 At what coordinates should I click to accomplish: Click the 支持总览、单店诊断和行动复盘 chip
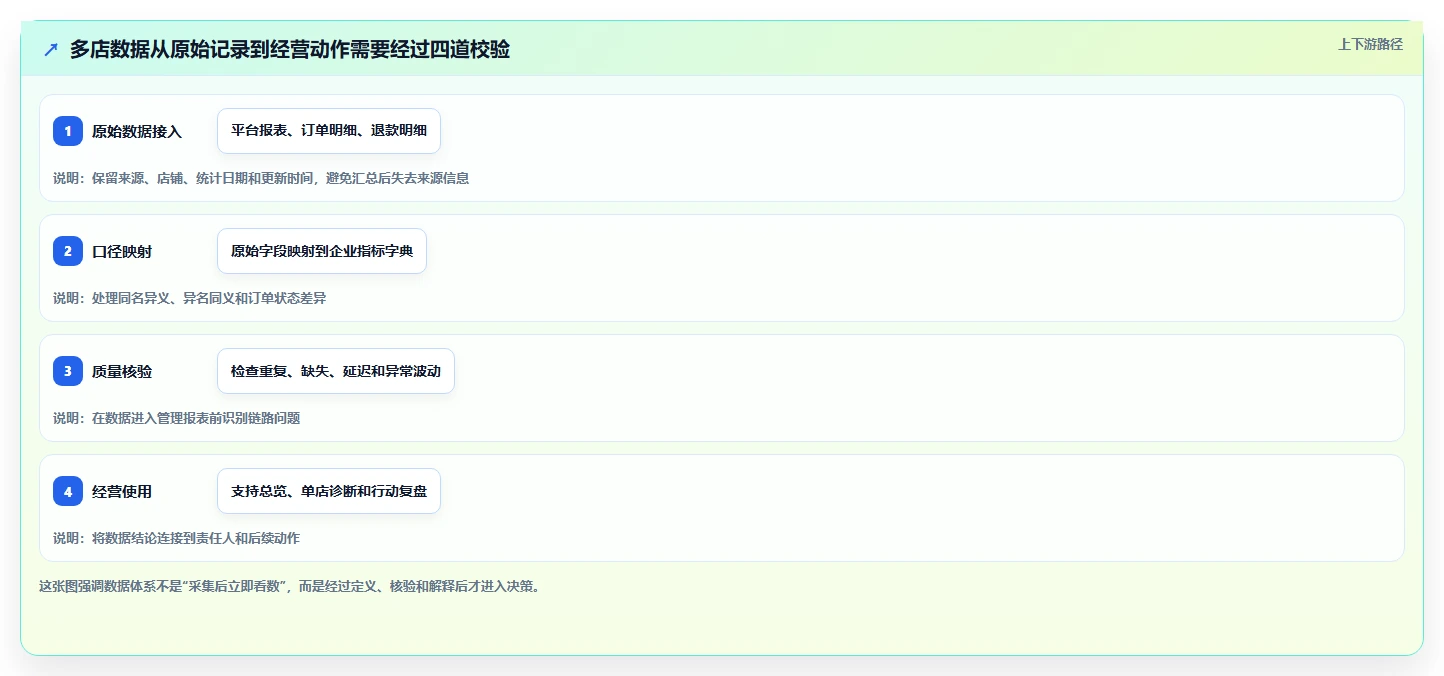329,491
